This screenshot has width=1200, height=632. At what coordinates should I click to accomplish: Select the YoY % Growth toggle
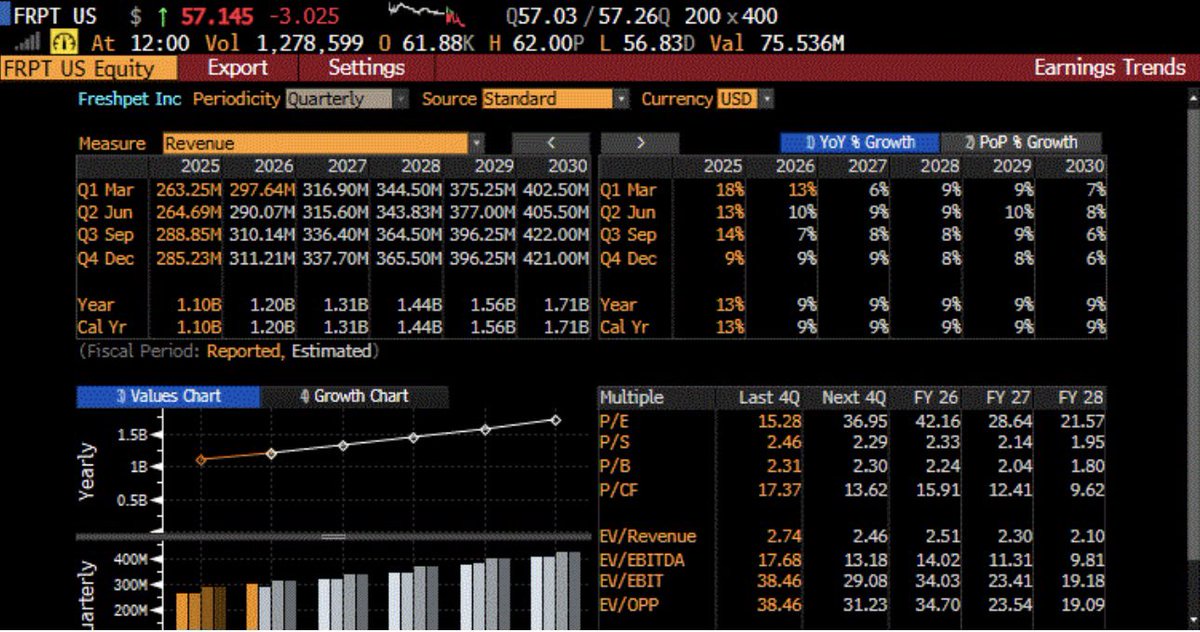(x=860, y=143)
